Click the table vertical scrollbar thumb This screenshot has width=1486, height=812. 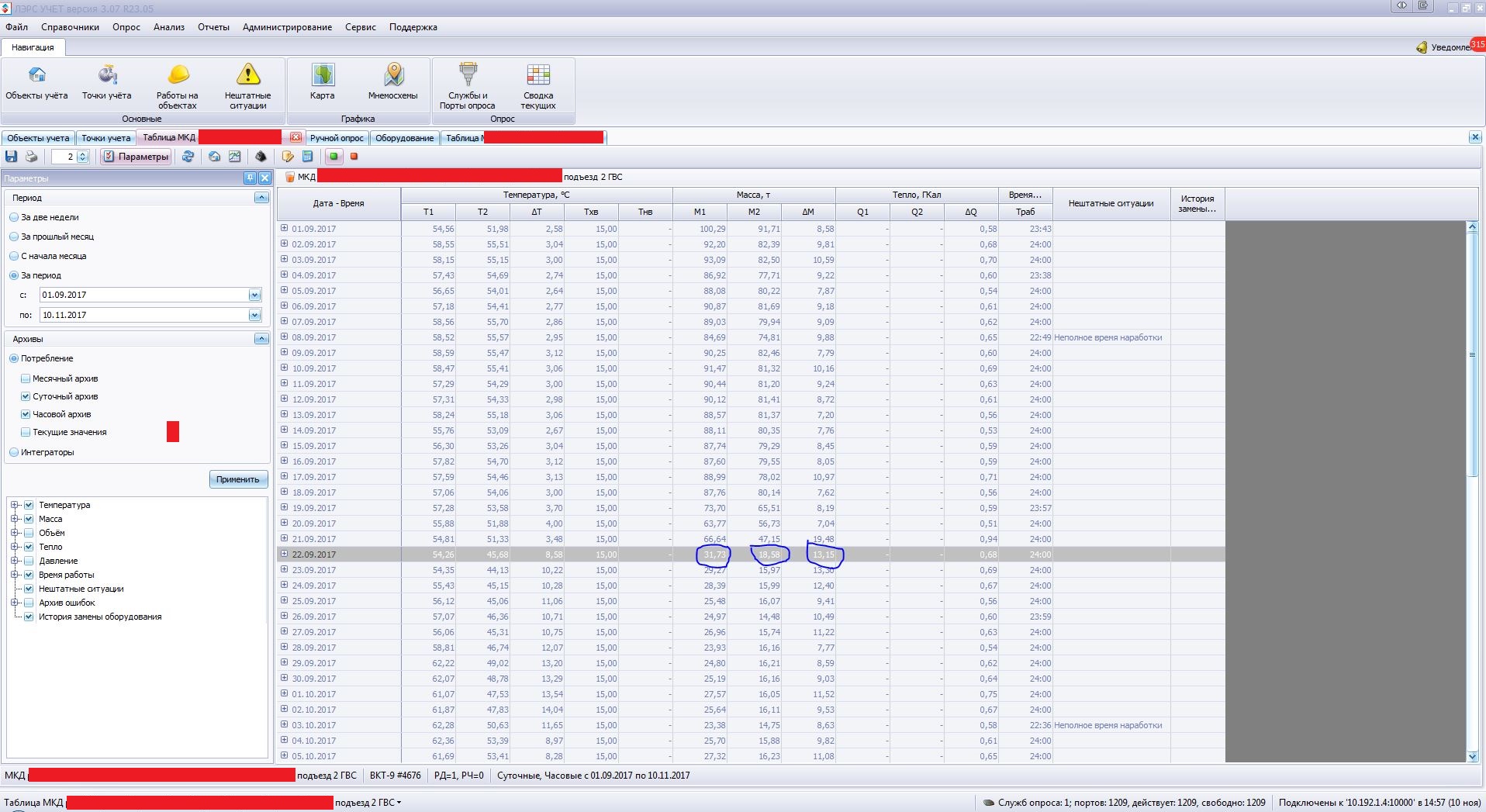[x=1473, y=354]
